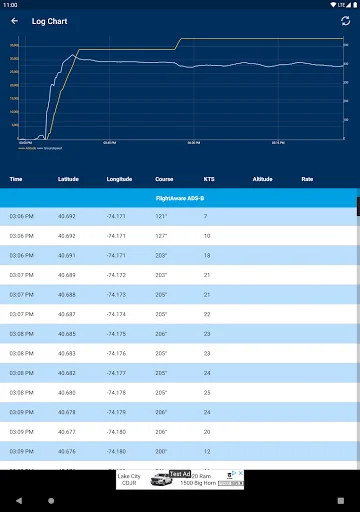This screenshot has width=360, height=512.
Task: Tap the Course column header
Action: click(164, 179)
